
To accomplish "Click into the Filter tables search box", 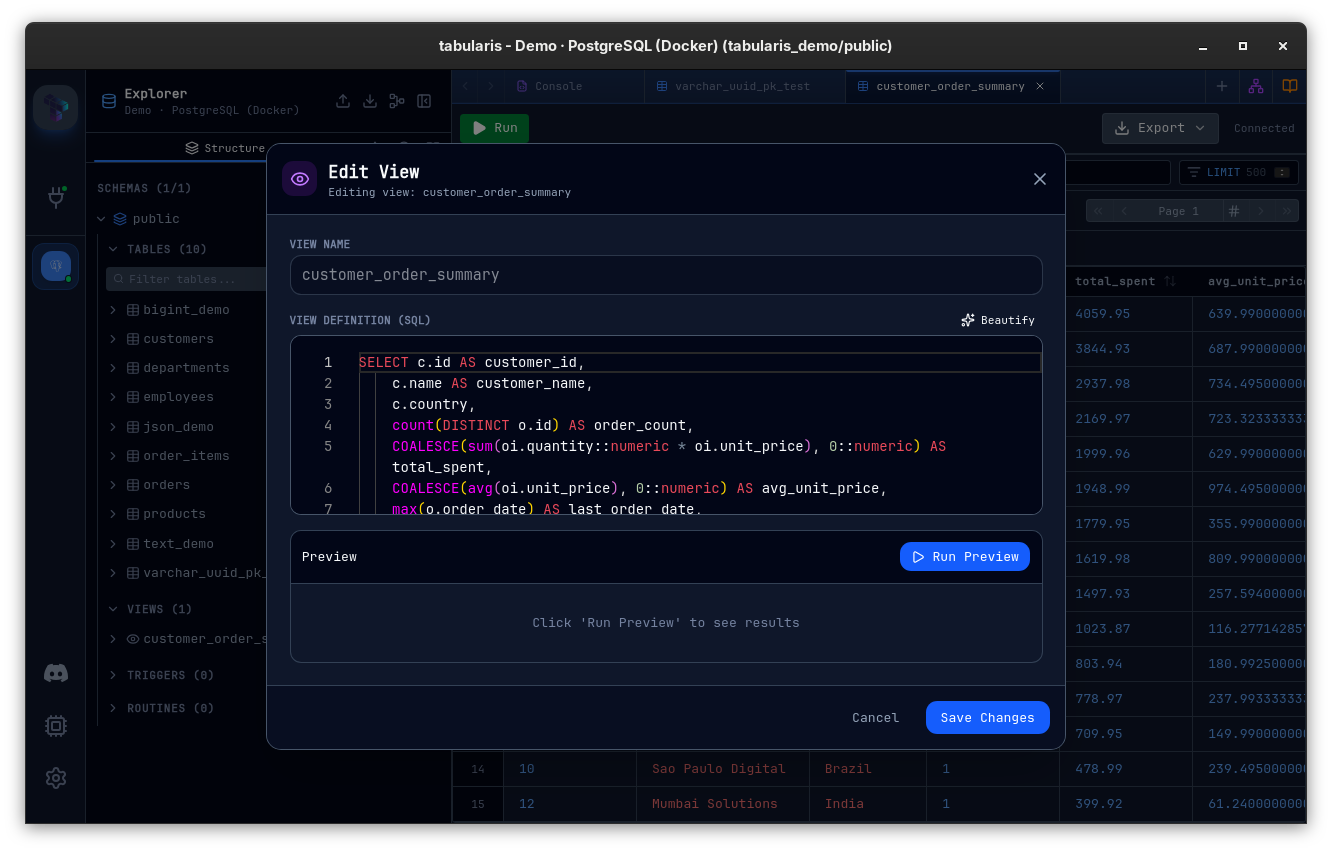I will [186, 279].
